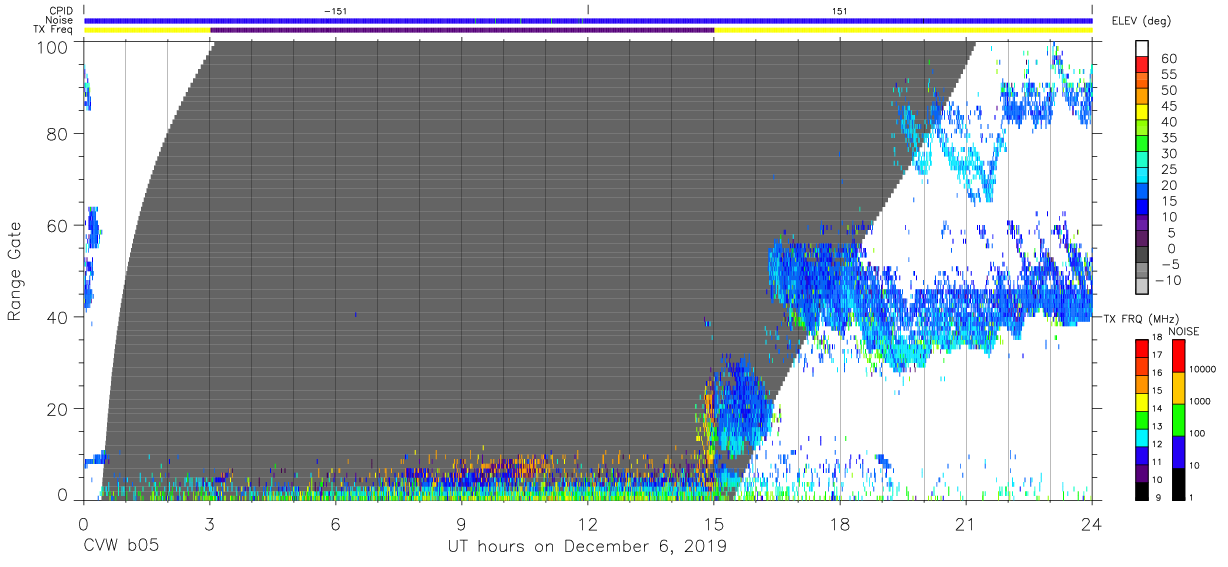Screen dimensions: 1228x567
Task: Click the '60' range gate tick label
Action: click(57, 226)
